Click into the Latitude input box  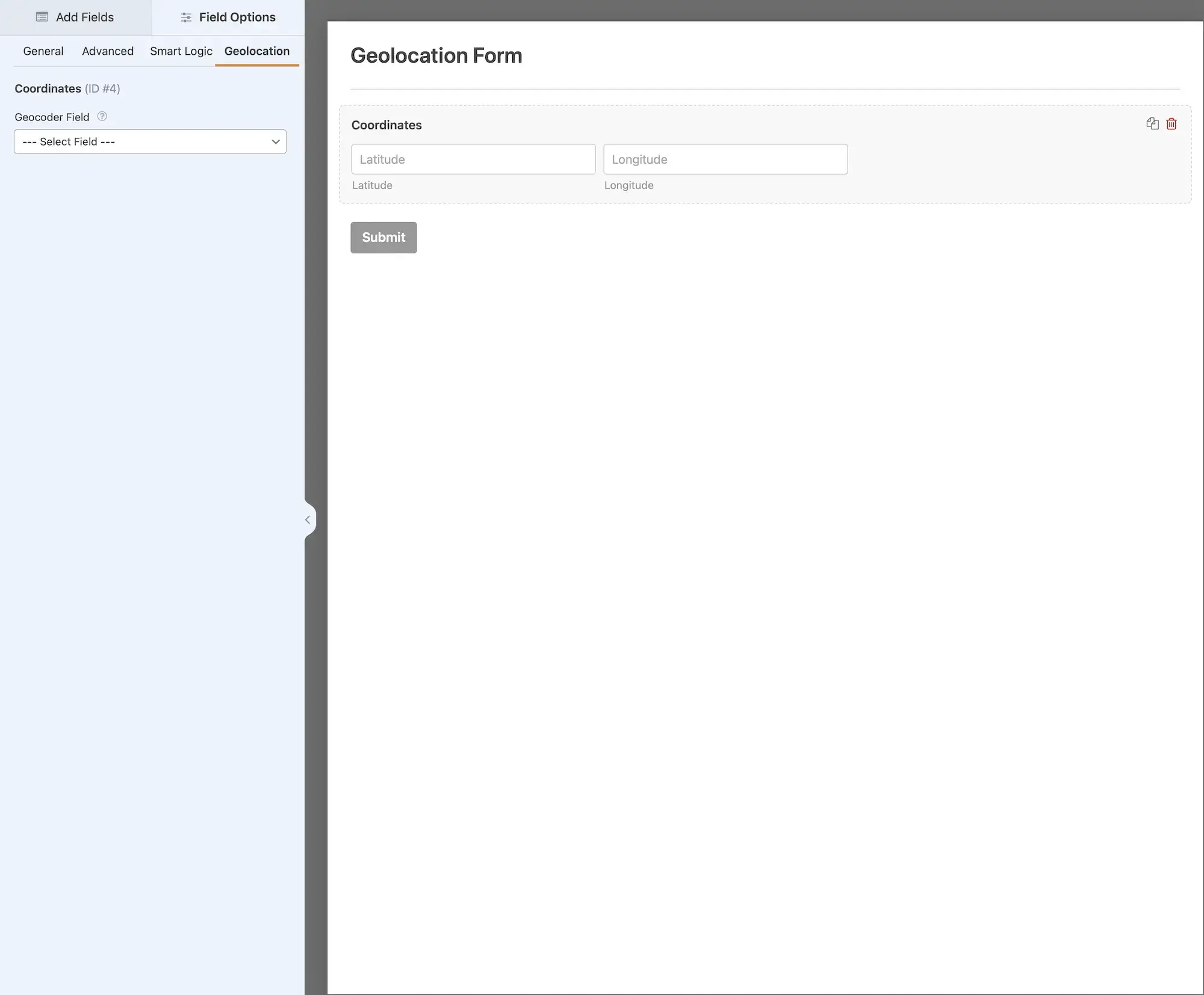[x=473, y=160]
